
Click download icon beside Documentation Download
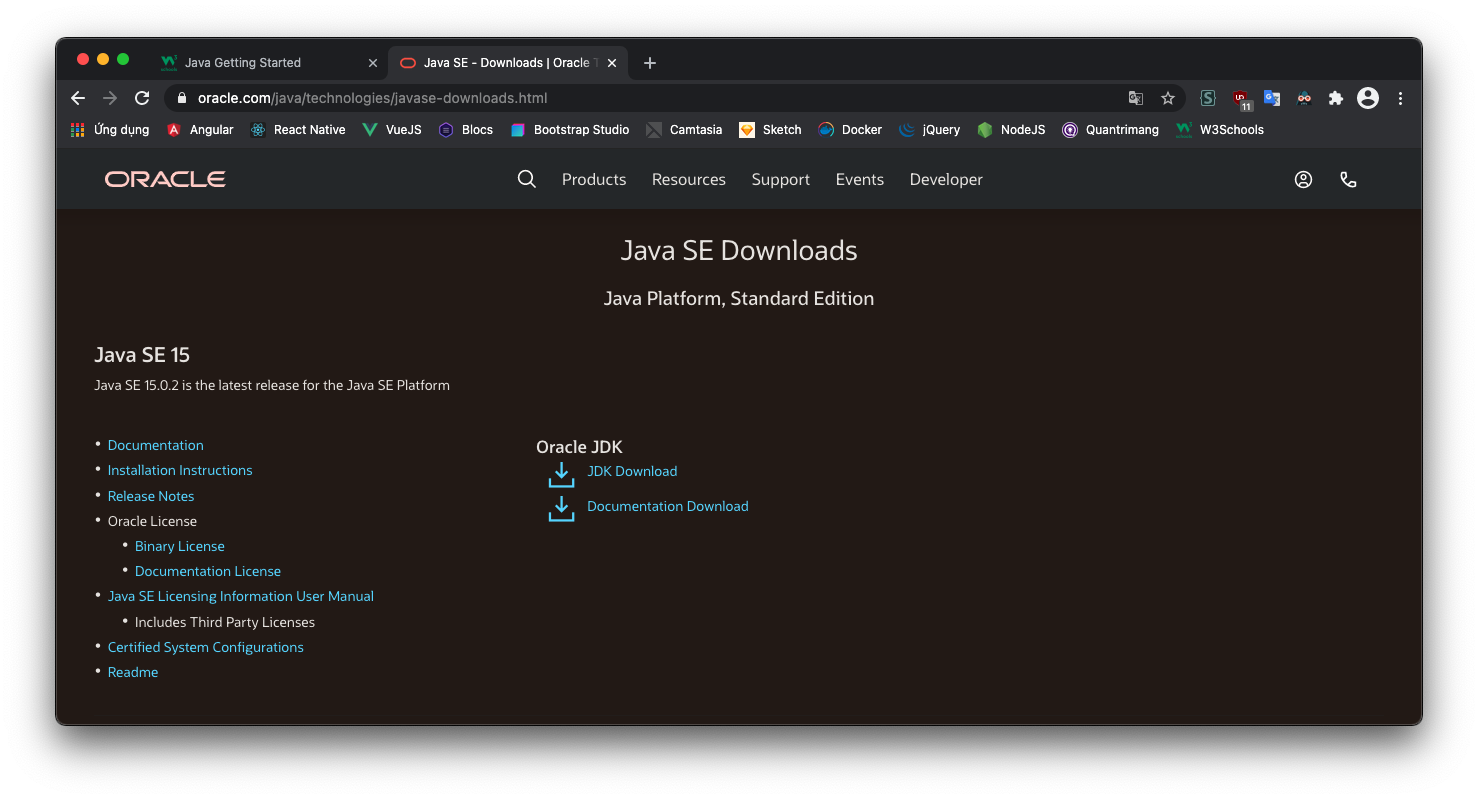(x=562, y=508)
